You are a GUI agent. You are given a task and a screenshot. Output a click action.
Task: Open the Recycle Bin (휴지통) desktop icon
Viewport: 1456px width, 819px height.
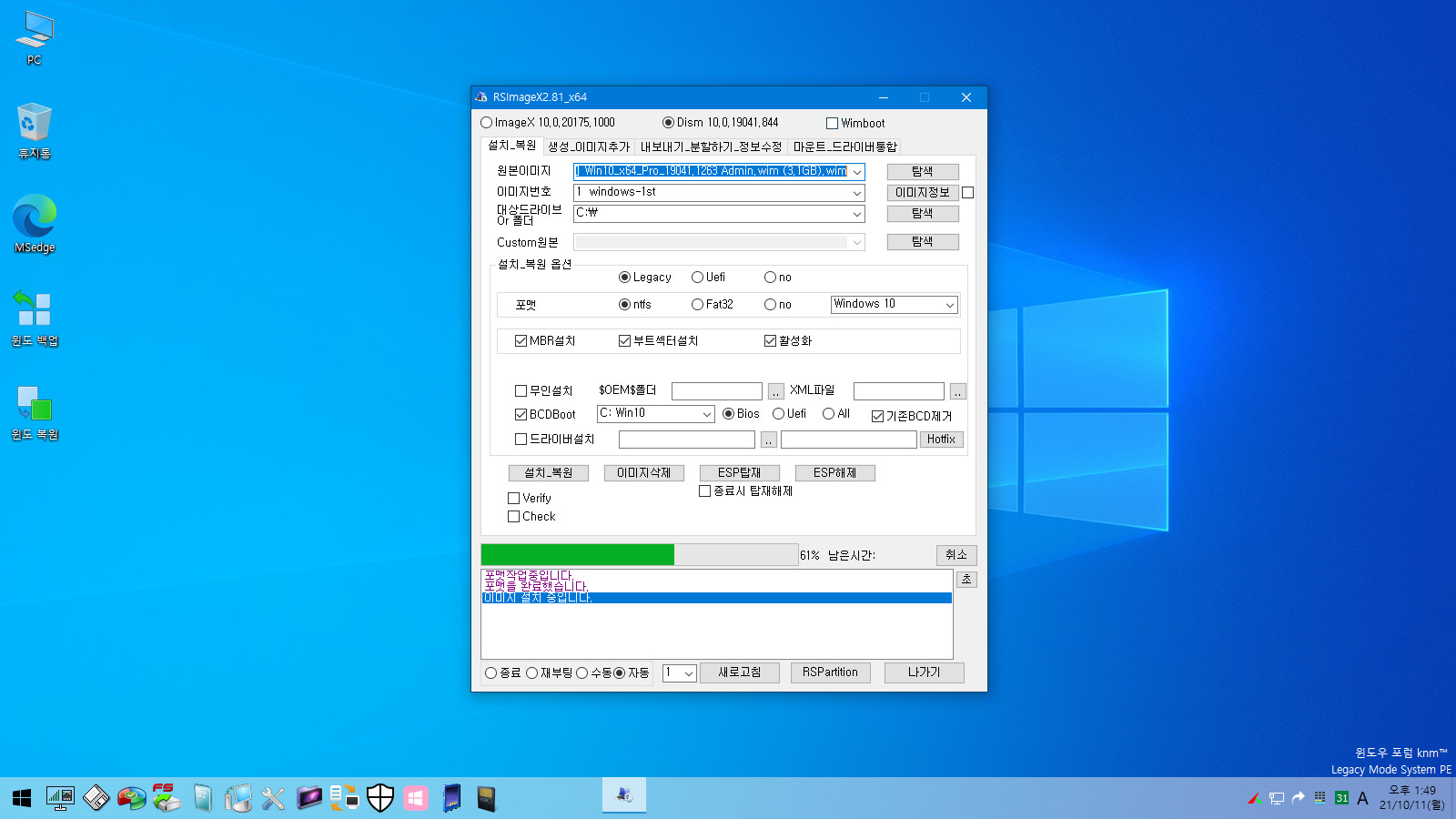[35, 131]
